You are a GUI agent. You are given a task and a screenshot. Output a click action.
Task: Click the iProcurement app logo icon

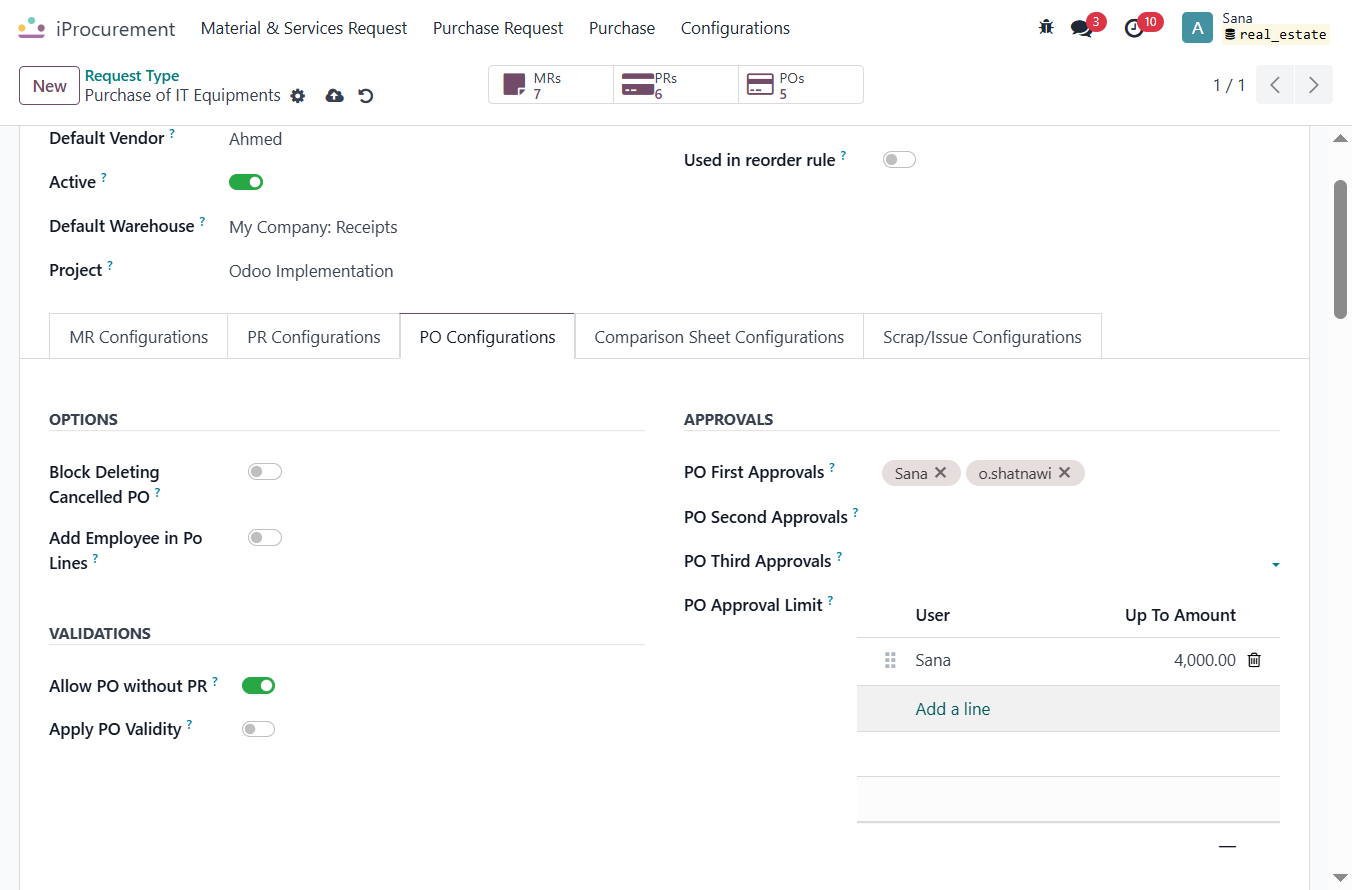[32, 28]
